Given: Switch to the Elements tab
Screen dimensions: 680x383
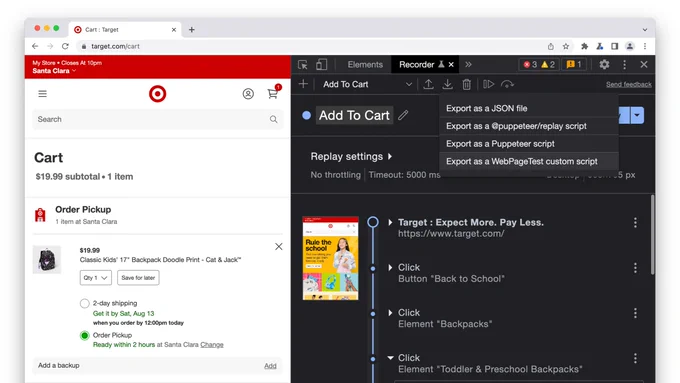Looking at the screenshot, I should [x=365, y=65].
